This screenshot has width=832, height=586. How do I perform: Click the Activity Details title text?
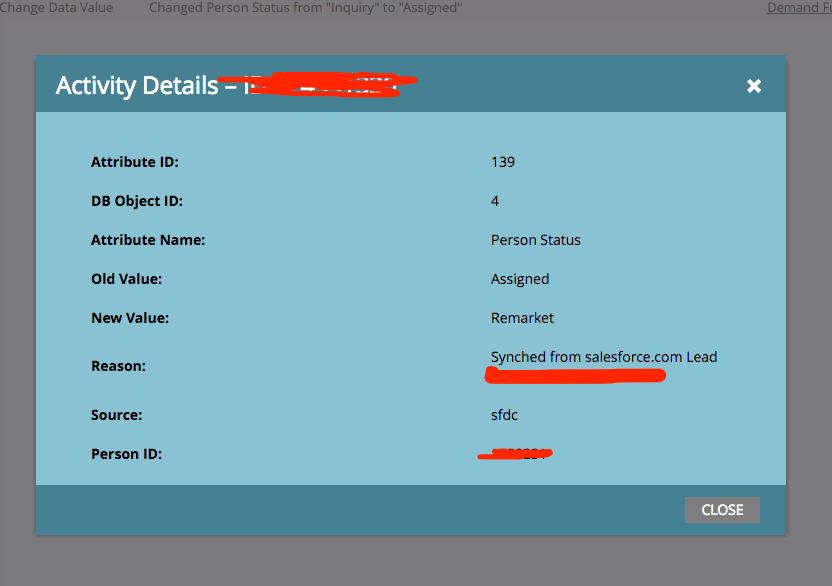tap(136, 86)
